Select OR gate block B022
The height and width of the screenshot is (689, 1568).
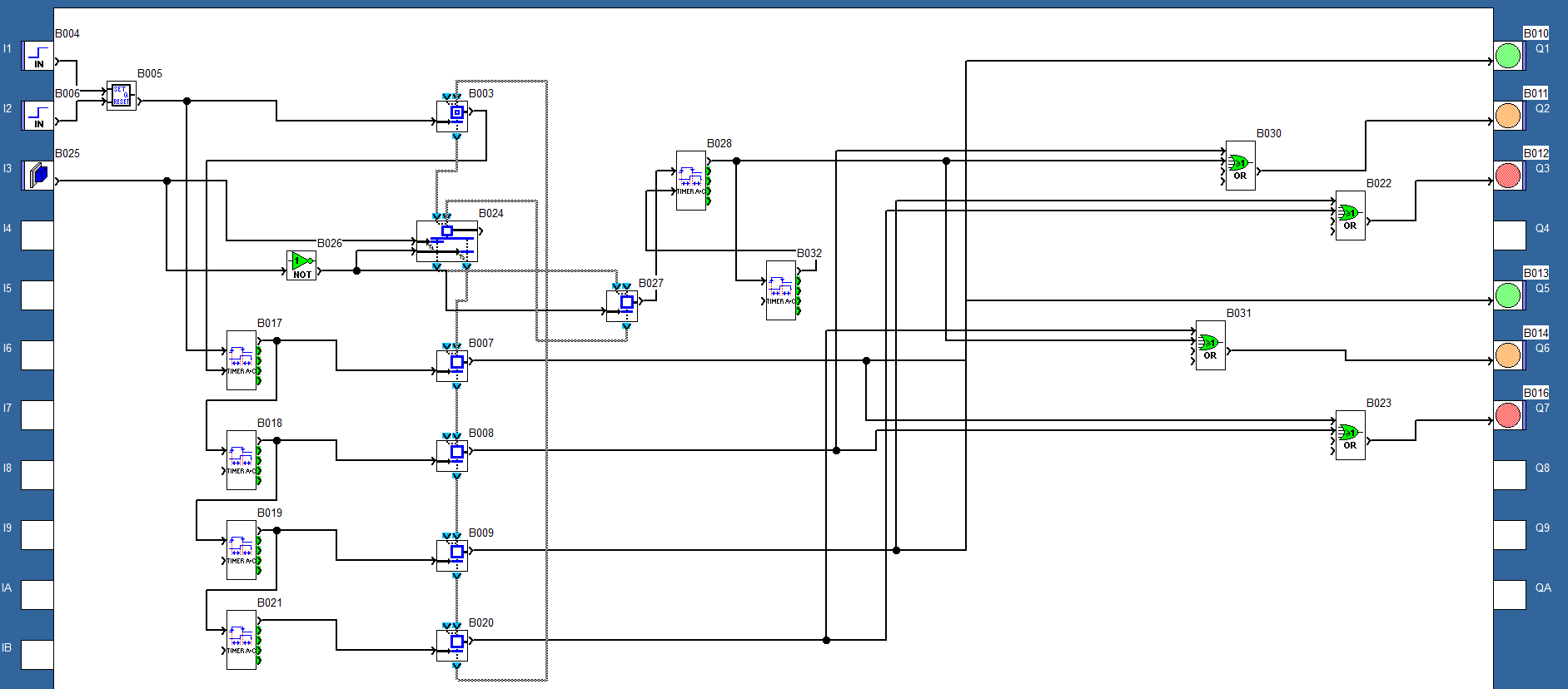coord(1351,216)
